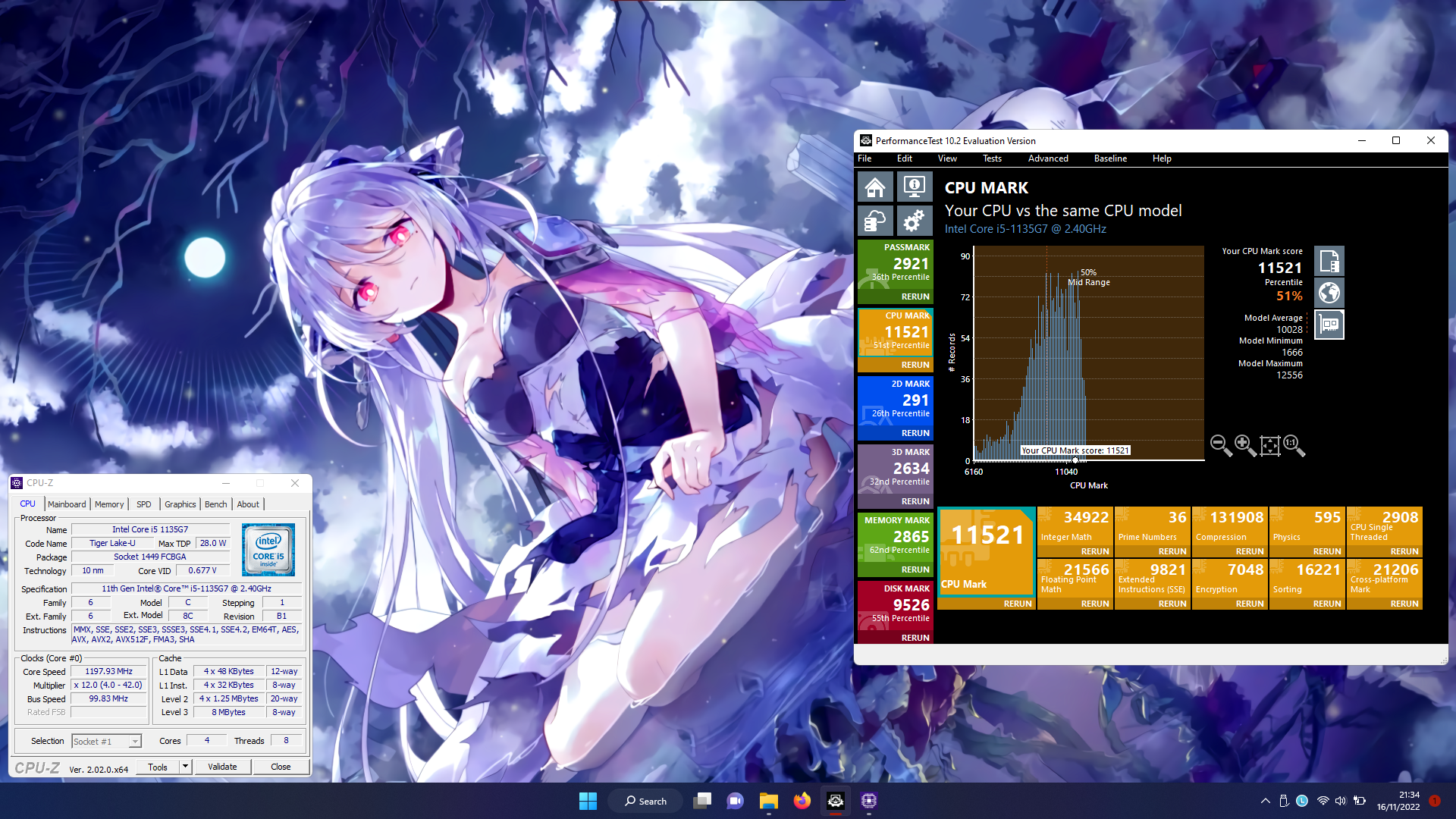Switch to Memory tab in CPU-Z
This screenshot has width=1456, height=819.
109,504
